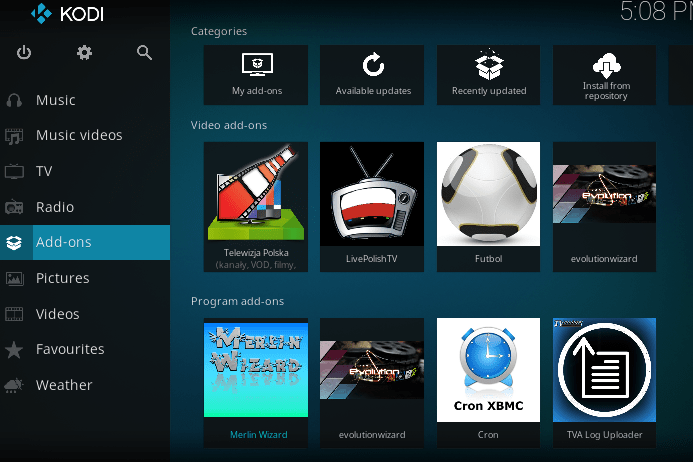Open the Pictures menu item
Screen dimensions: 693x462
85,278
